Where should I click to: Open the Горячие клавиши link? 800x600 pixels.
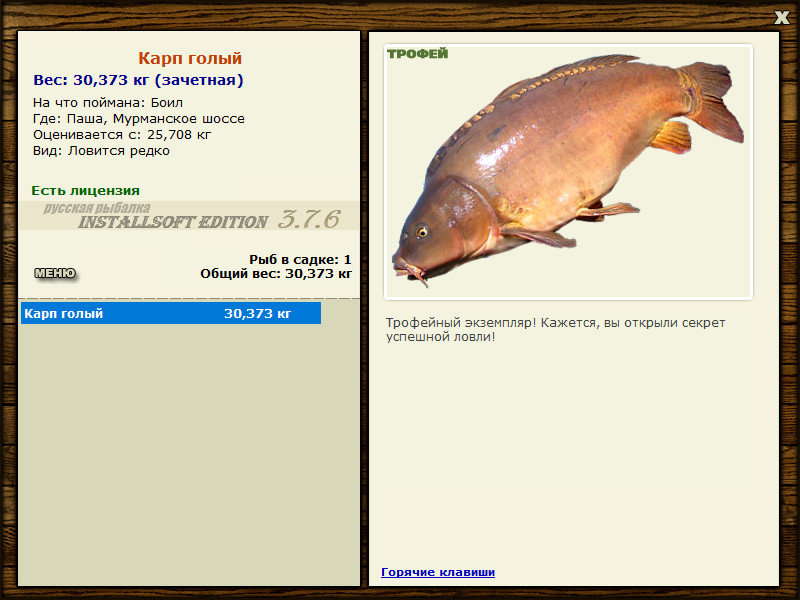tap(438, 572)
